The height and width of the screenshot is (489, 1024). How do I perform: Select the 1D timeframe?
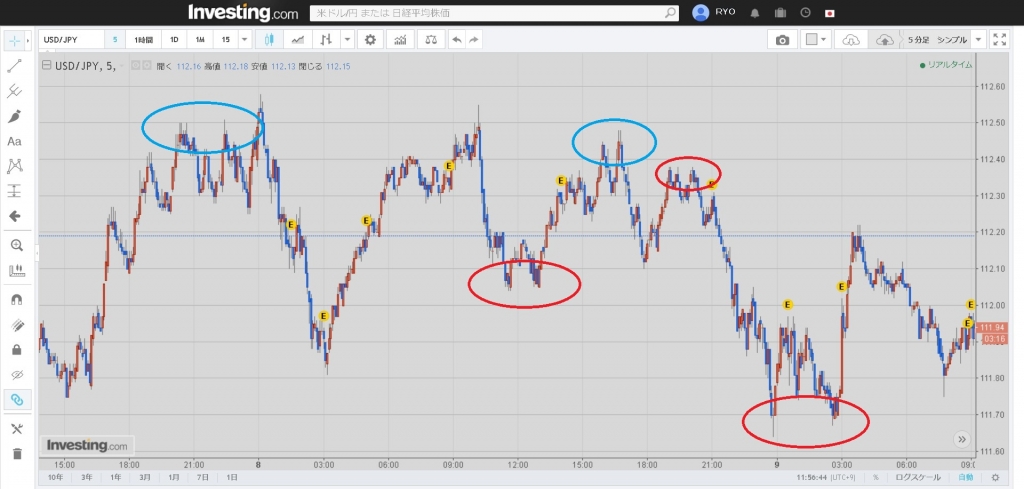tap(174, 40)
